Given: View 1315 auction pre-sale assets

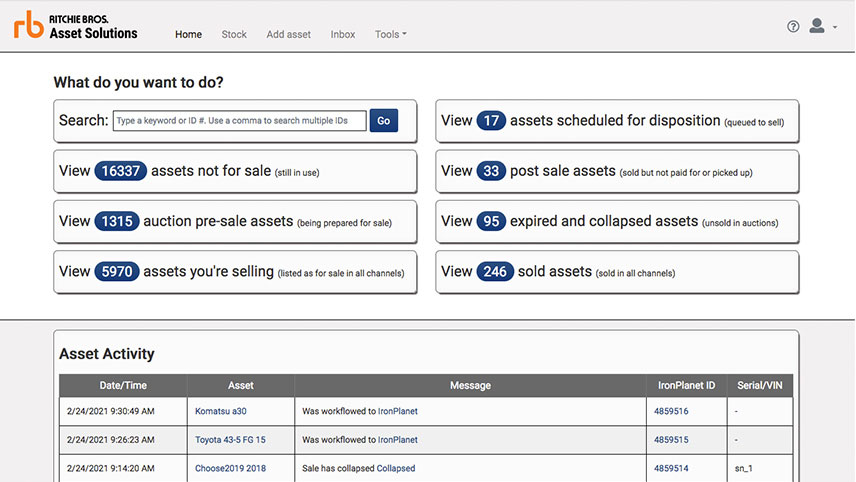Looking at the screenshot, I should (x=235, y=222).
